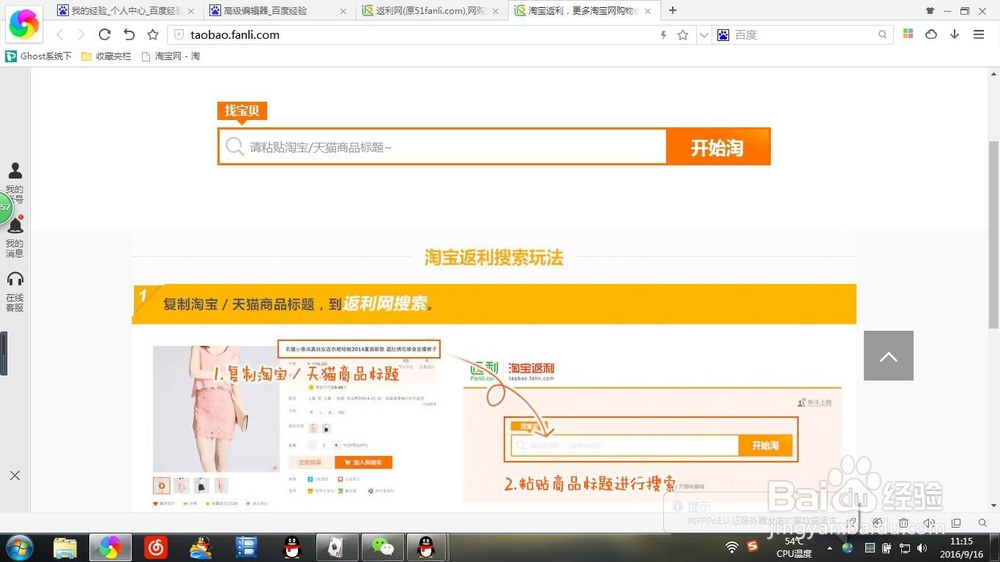This screenshot has width=1000, height=562.
Task: Open WeChat in taskbar
Action: coord(382,547)
